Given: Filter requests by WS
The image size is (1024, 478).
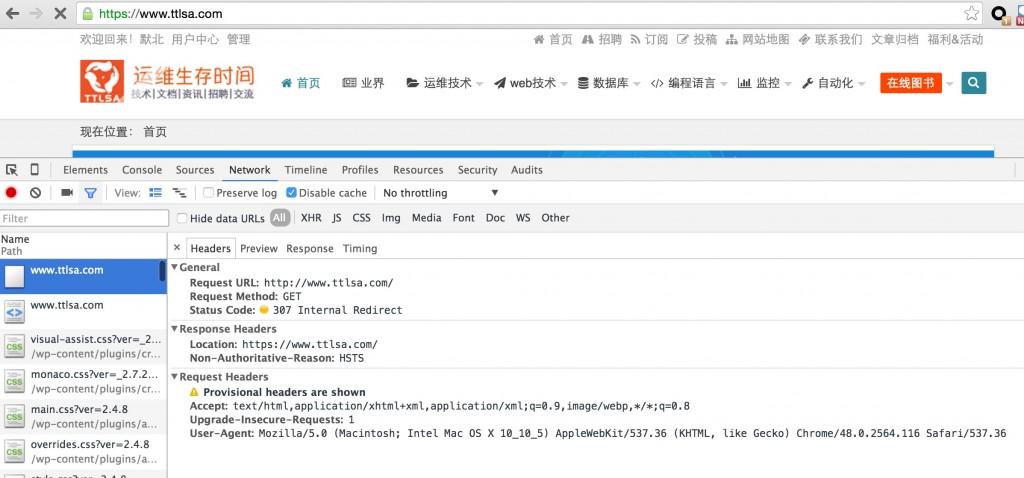Looking at the screenshot, I should tap(523, 218).
